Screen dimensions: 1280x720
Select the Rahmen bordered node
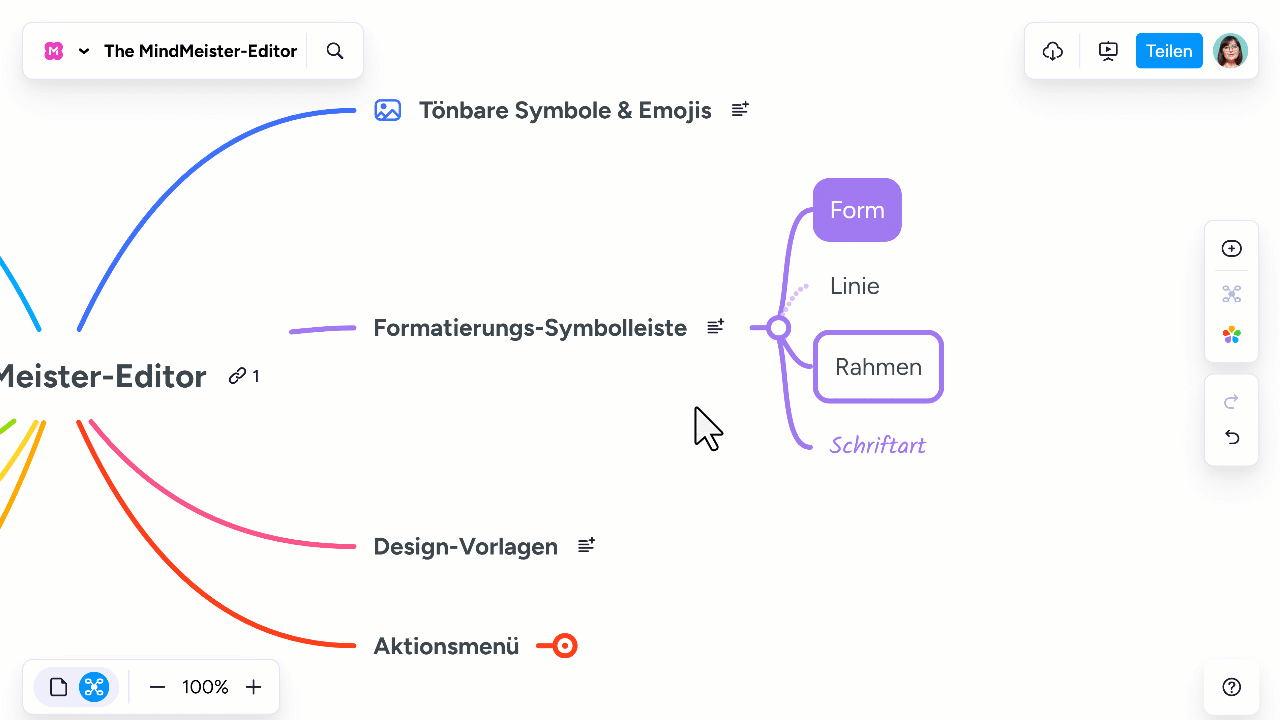click(x=878, y=367)
